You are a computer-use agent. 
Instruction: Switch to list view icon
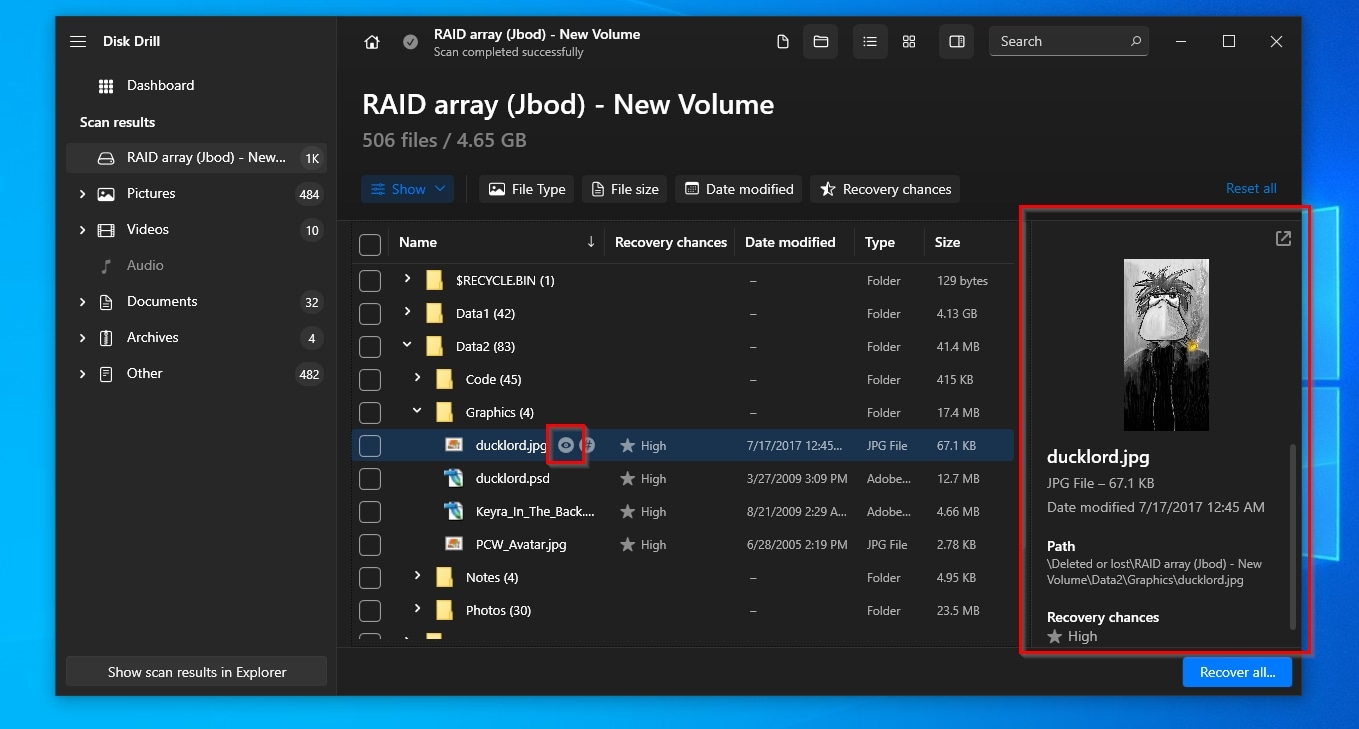tap(870, 42)
